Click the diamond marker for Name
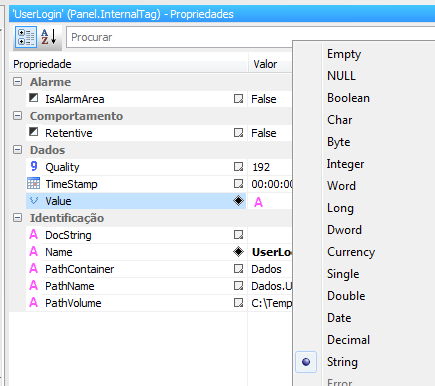 click(238, 252)
